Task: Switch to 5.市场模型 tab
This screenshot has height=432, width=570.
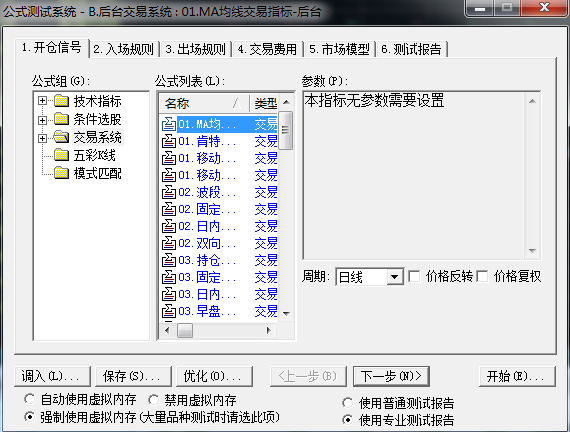Action: coord(340,49)
